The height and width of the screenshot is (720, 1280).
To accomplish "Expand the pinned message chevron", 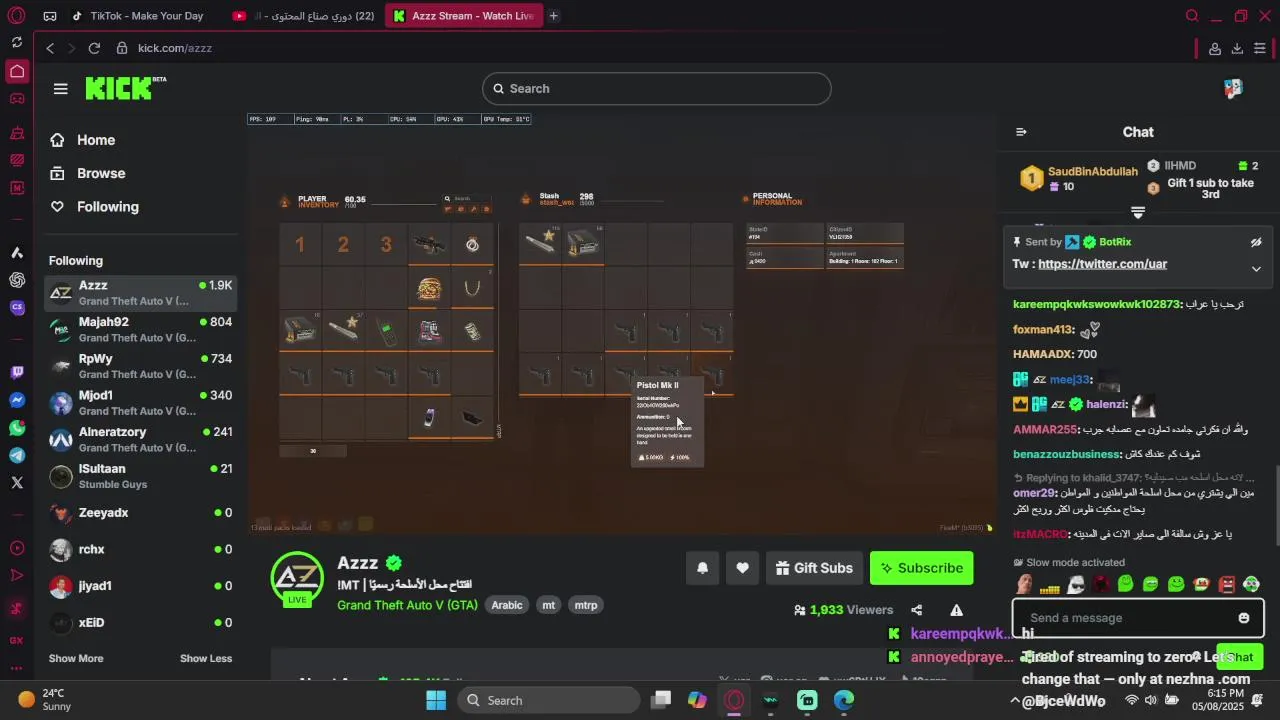I will (x=1256, y=268).
